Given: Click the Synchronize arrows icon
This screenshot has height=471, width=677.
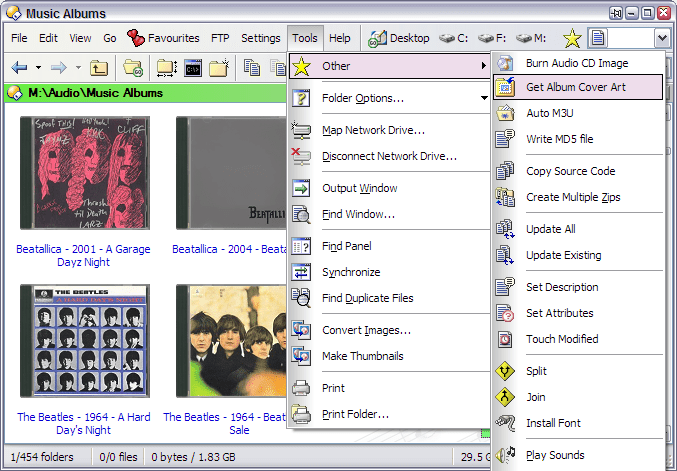Looking at the screenshot, I should tap(301, 272).
